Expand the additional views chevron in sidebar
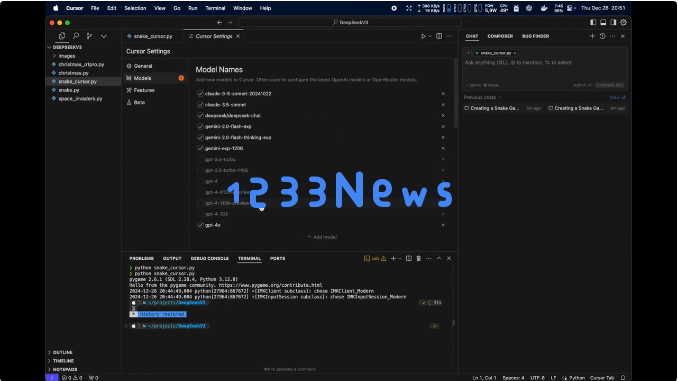Image resolution: width=678 pixels, height=381 pixels. 104,36
